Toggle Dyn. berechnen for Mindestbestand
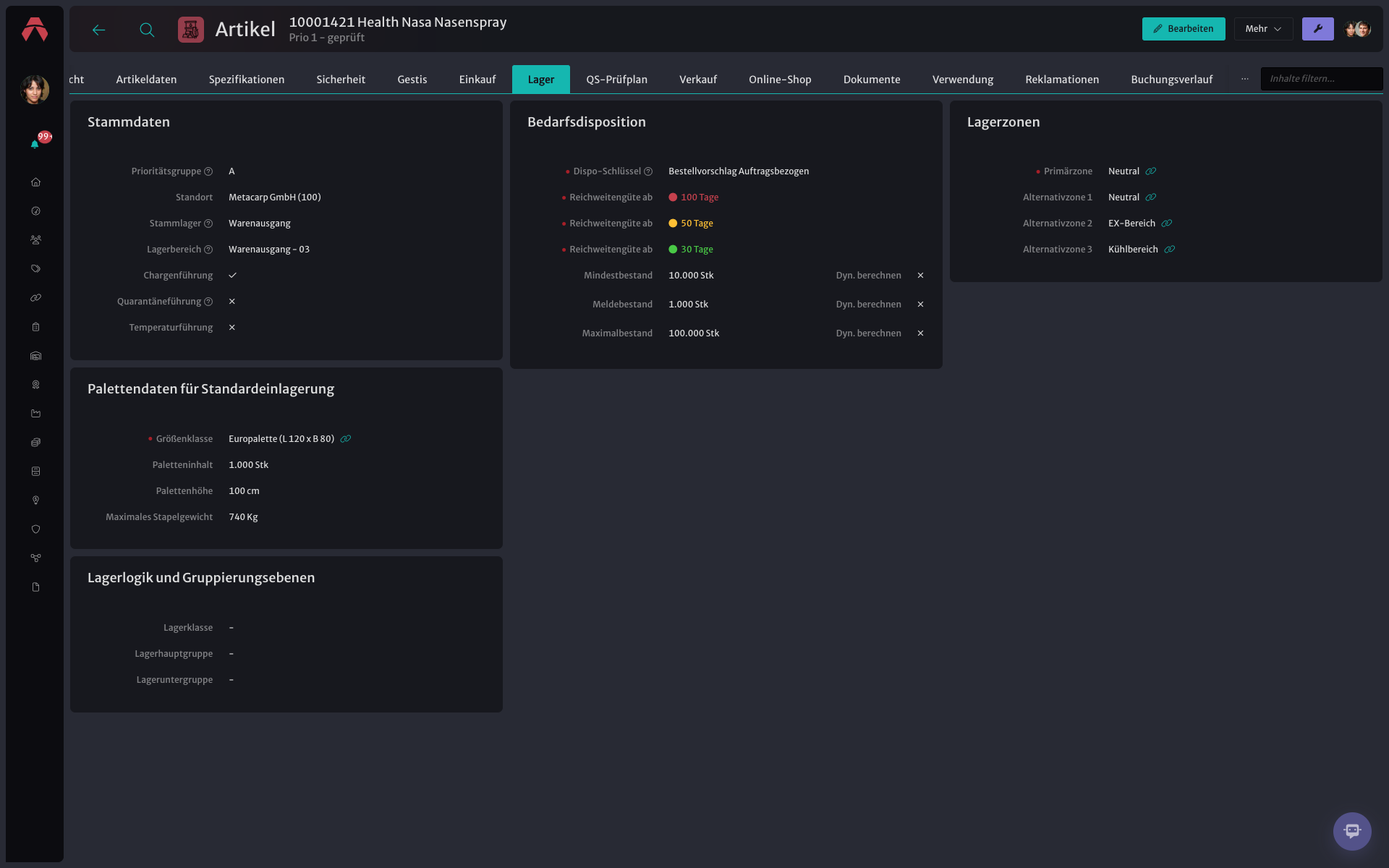Screen dimensions: 1389x868 (920, 276)
